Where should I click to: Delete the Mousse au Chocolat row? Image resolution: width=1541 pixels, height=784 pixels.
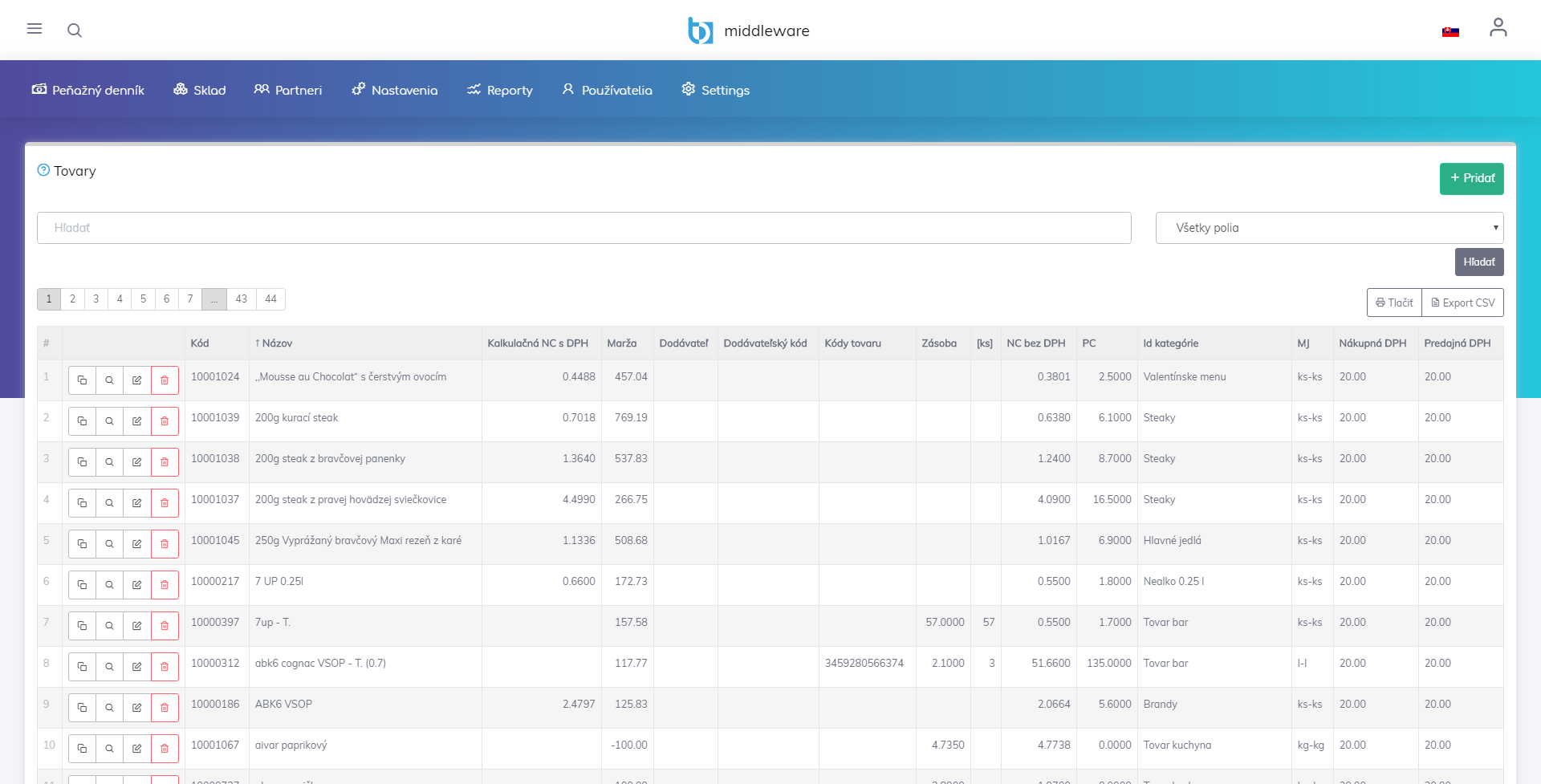(x=165, y=380)
